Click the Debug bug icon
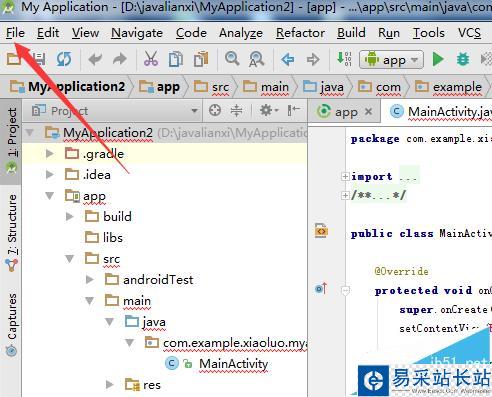Viewport: 492px width, 397px height. (x=463, y=59)
